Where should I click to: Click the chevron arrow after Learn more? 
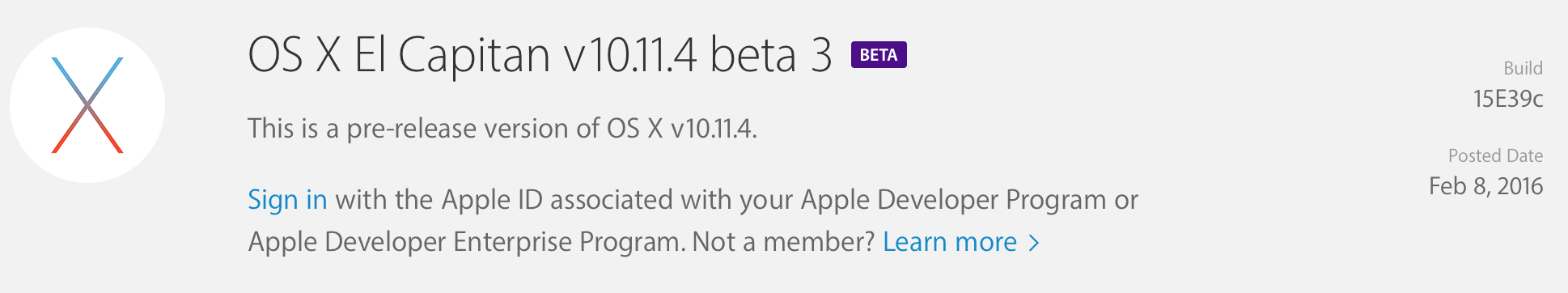tap(1033, 243)
